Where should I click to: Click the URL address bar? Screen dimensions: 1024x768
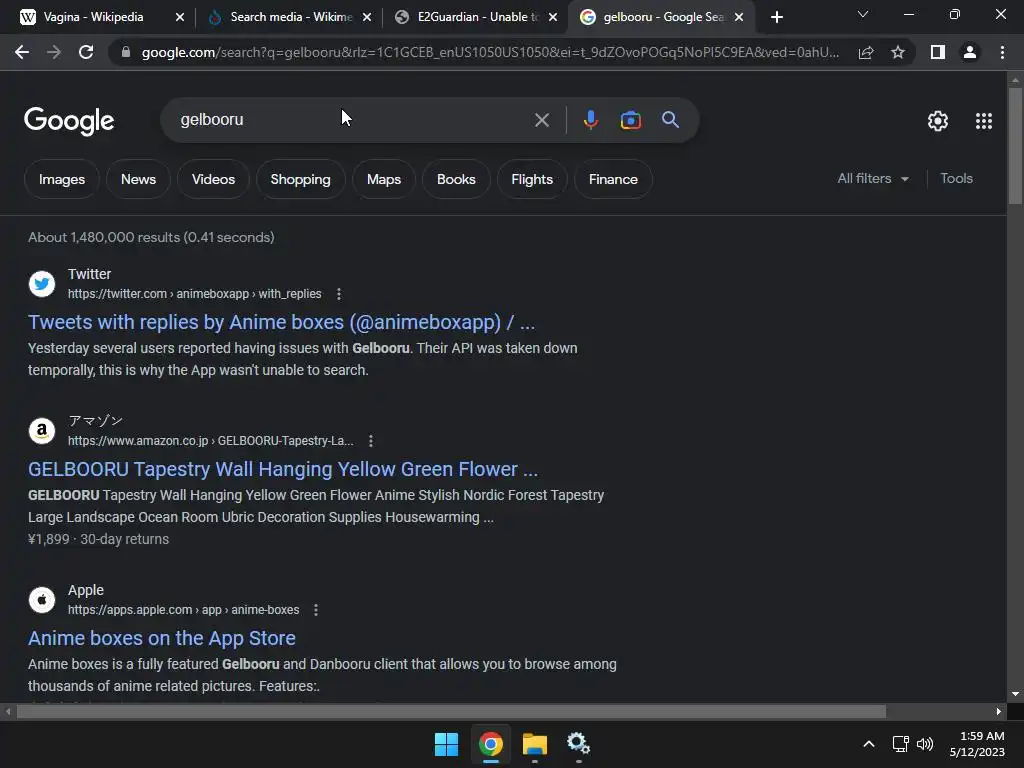click(x=490, y=52)
